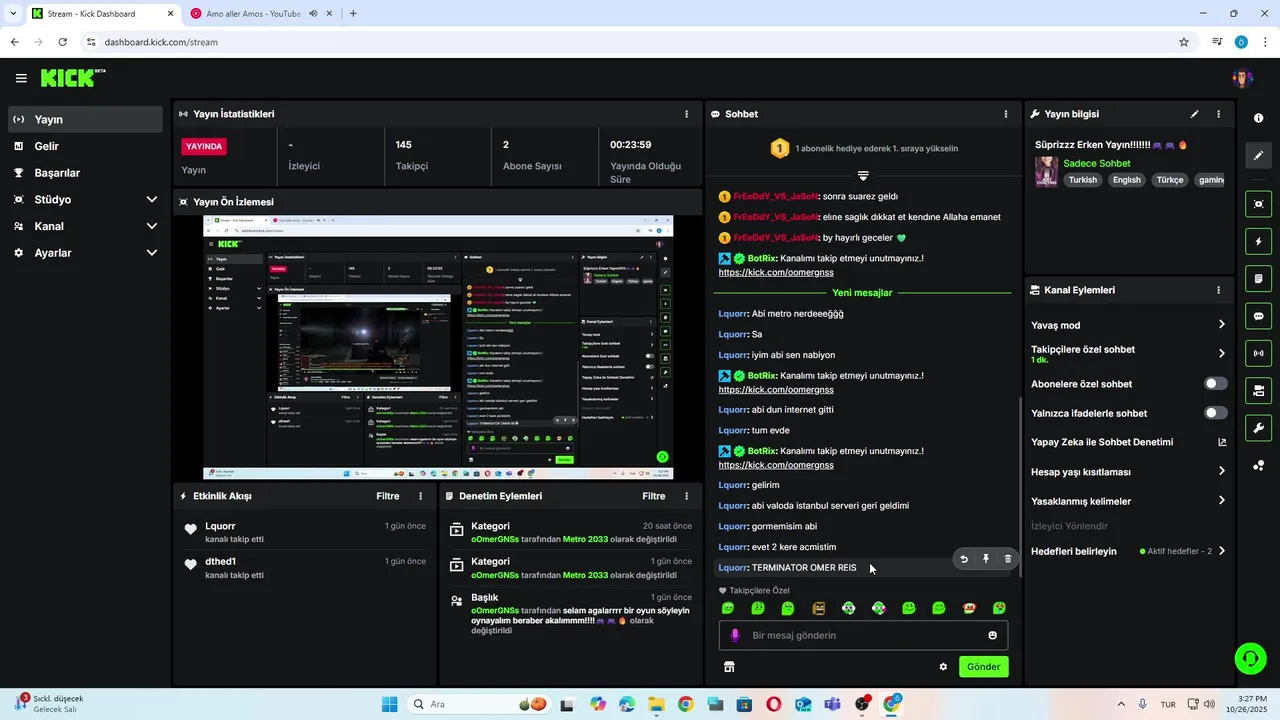Open the emoji picker in message box

point(993,635)
